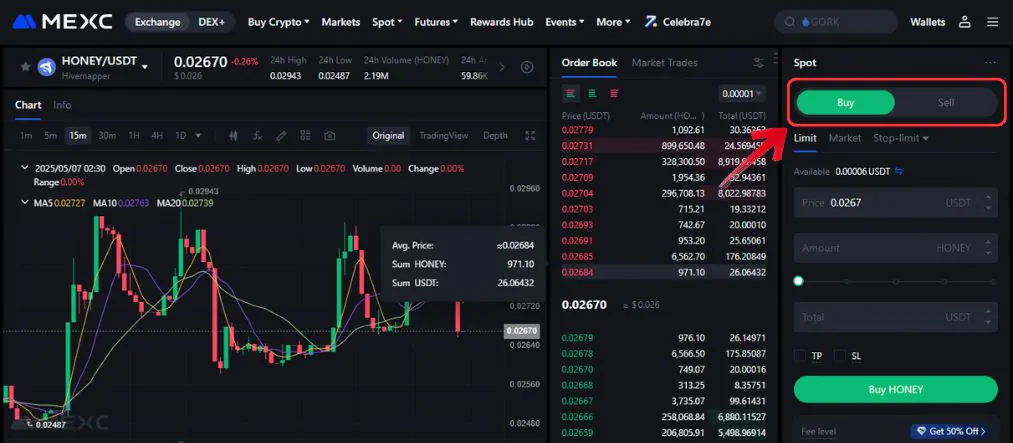
Task: Select the Limit order tab
Action: (805, 138)
